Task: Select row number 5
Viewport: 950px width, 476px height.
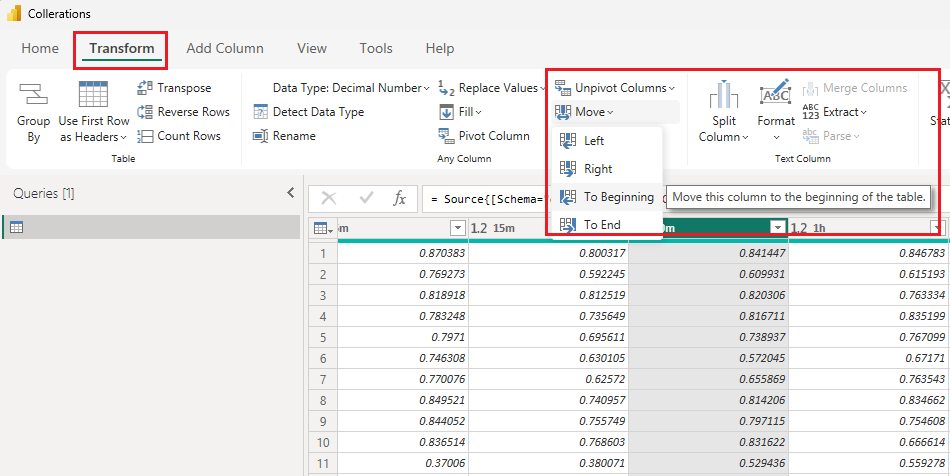Action: tap(323, 338)
